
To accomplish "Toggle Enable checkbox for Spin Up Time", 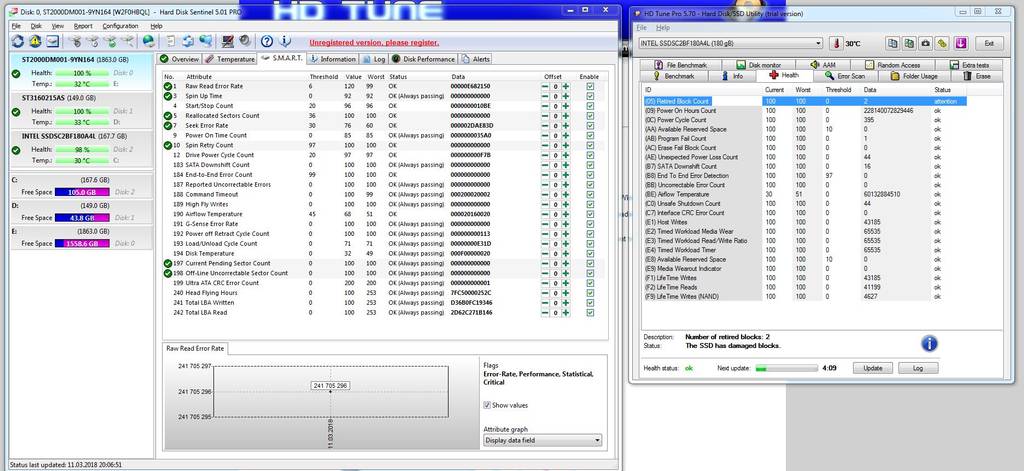I will [x=590, y=96].
